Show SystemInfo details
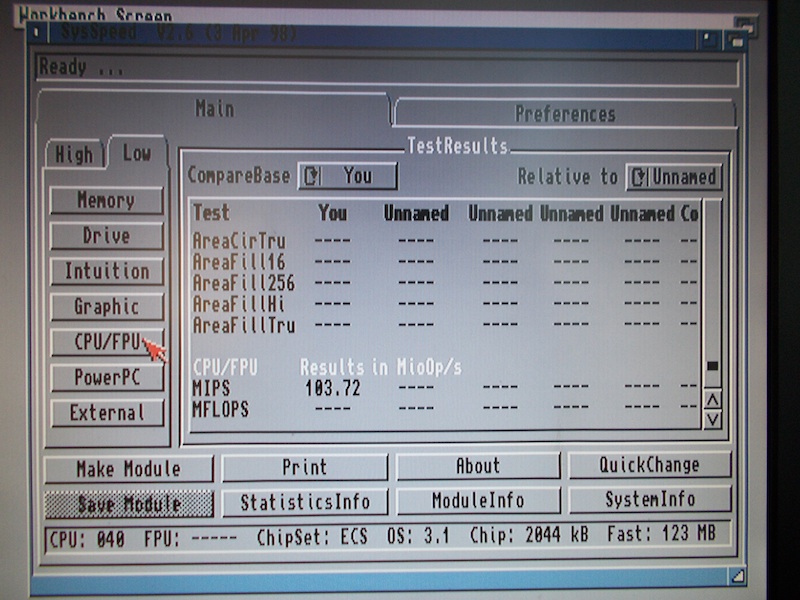 [x=650, y=500]
